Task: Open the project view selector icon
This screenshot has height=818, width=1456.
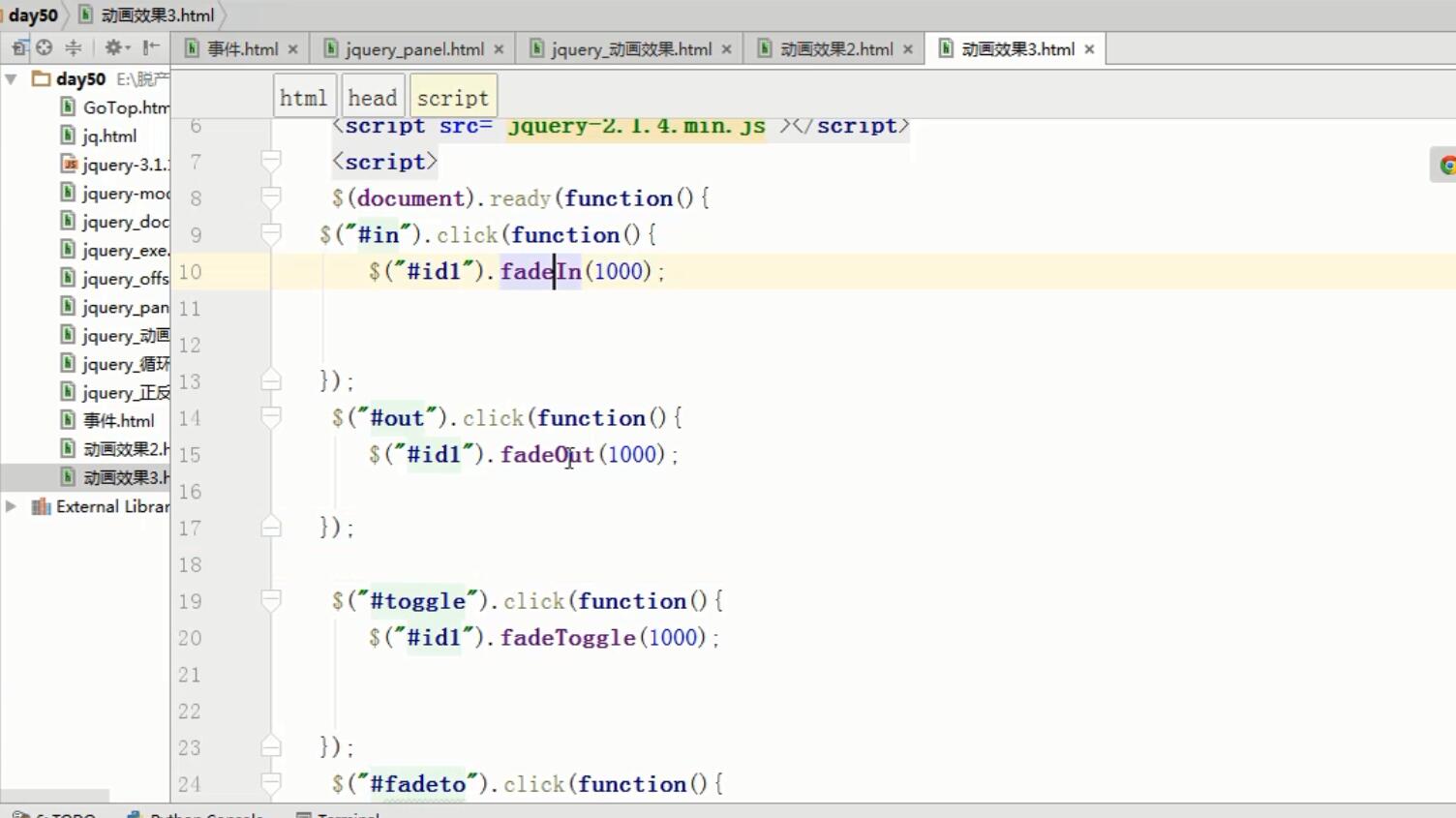Action: [x=18, y=47]
